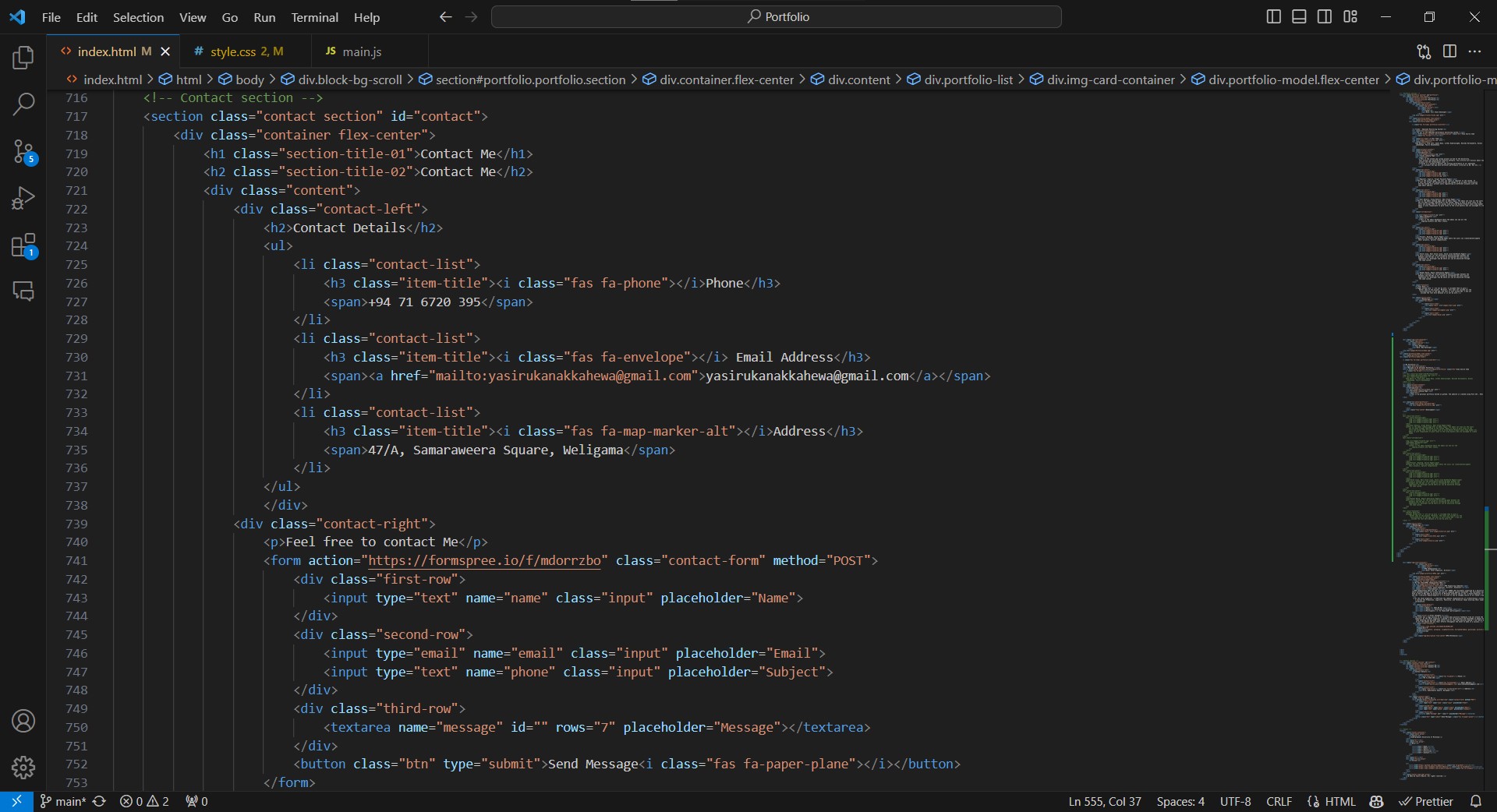
Task: Click the VS Code logo icon
Action: coord(17,17)
